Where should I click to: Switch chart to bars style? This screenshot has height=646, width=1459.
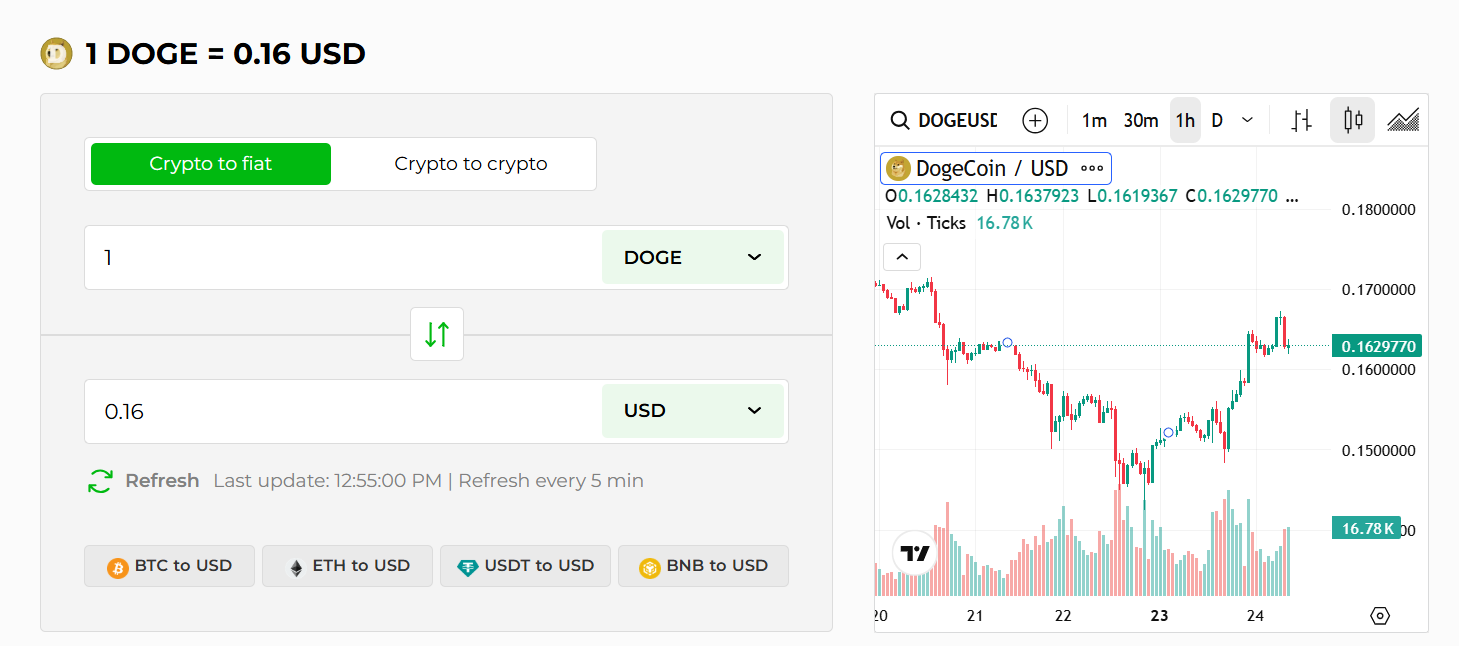click(x=1302, y=120)
